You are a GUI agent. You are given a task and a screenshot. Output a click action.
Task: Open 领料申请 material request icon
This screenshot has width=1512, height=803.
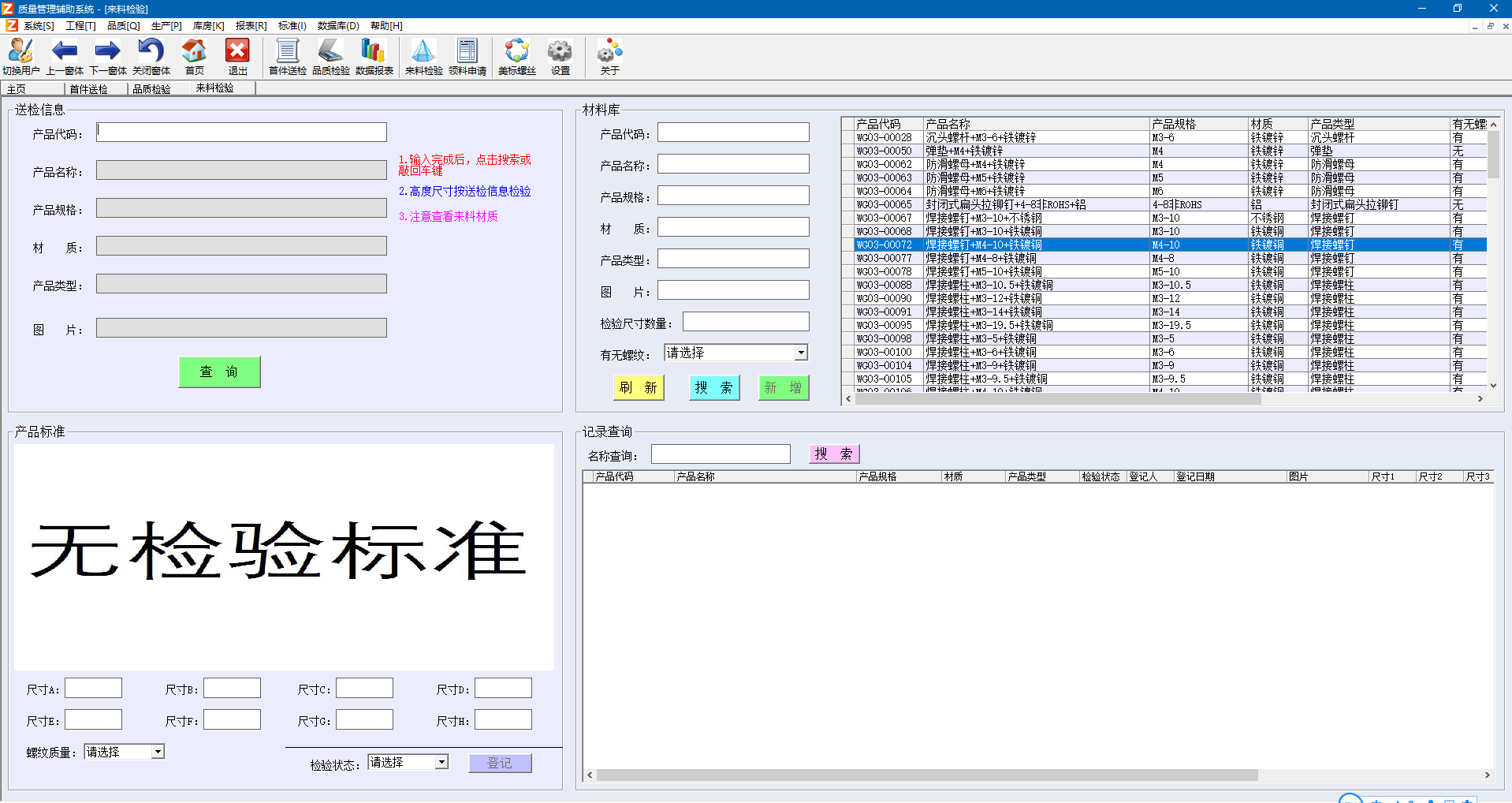pyautogui.click(x=467, y=57)
